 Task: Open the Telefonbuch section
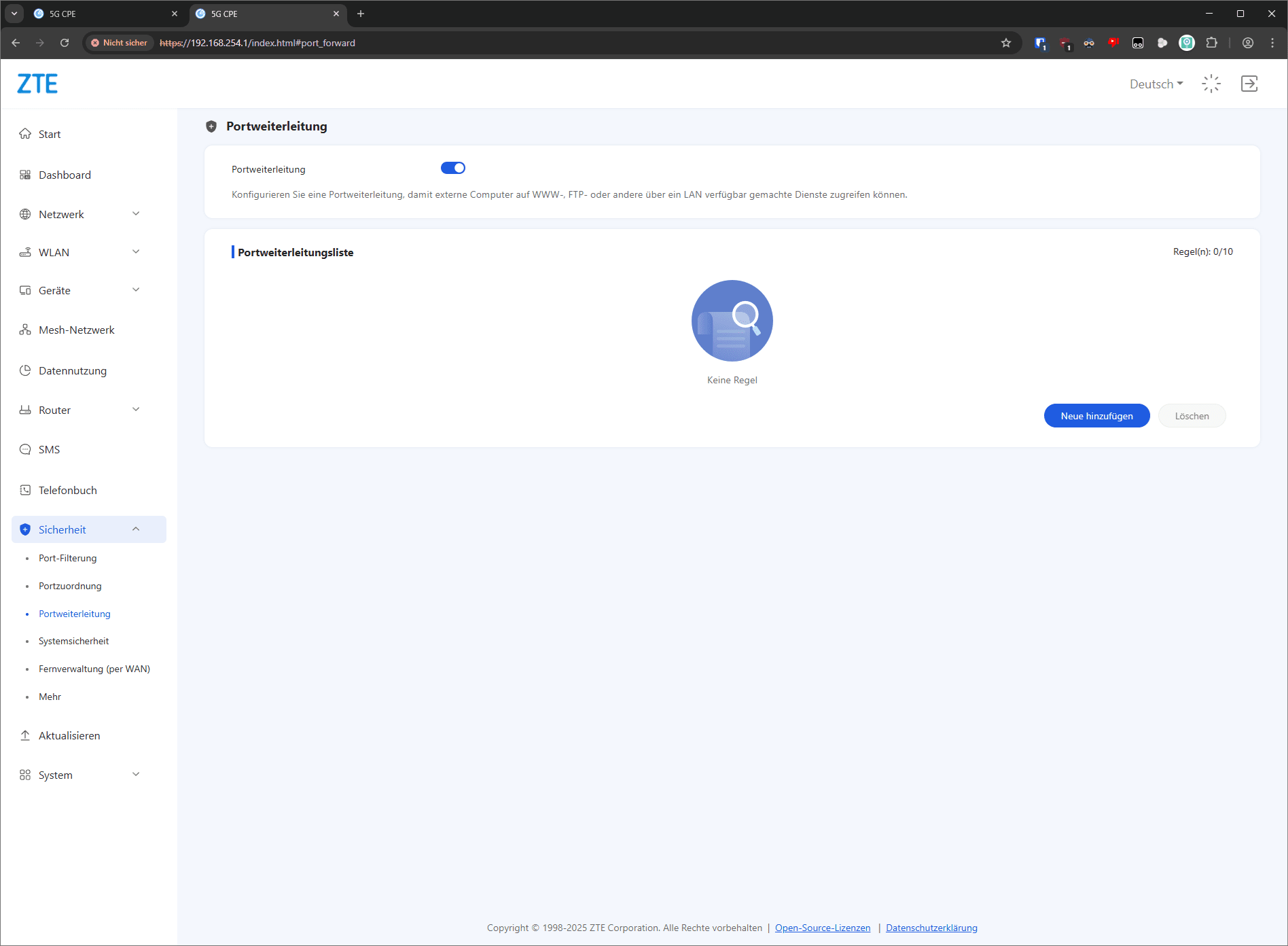coord(67,490)
